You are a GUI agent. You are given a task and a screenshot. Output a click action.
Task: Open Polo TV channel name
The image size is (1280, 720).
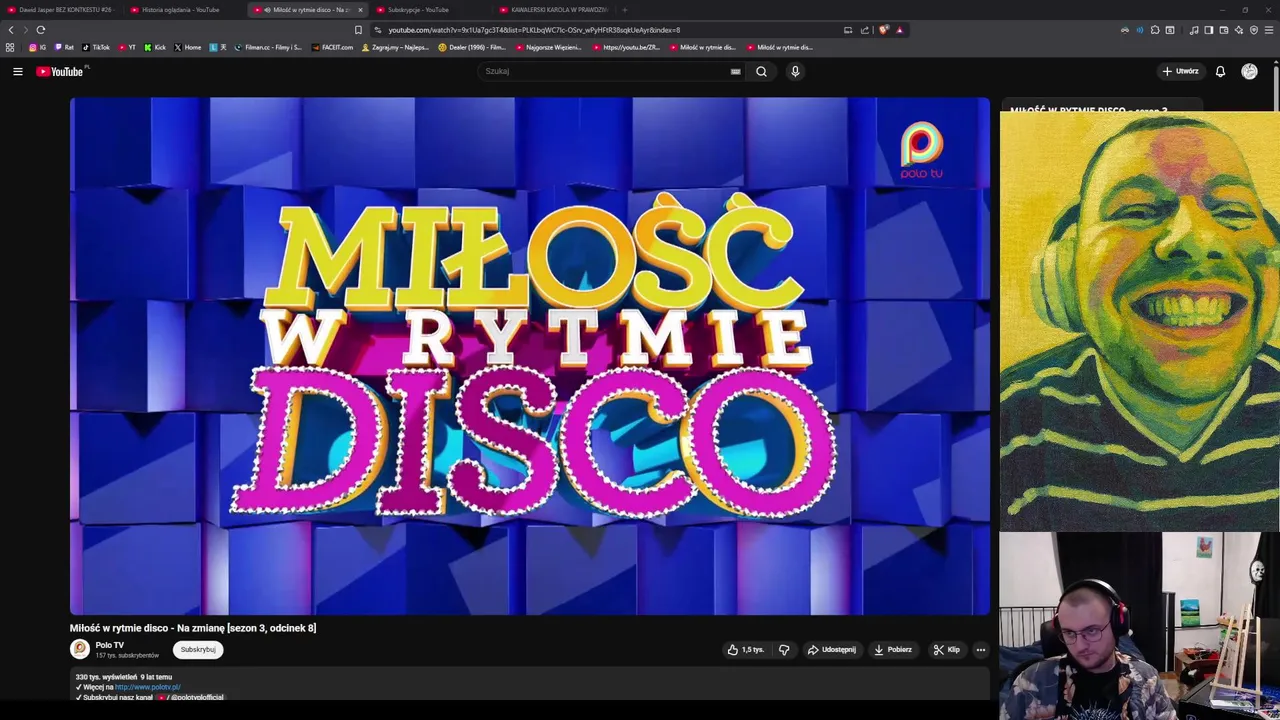(110, 645)
